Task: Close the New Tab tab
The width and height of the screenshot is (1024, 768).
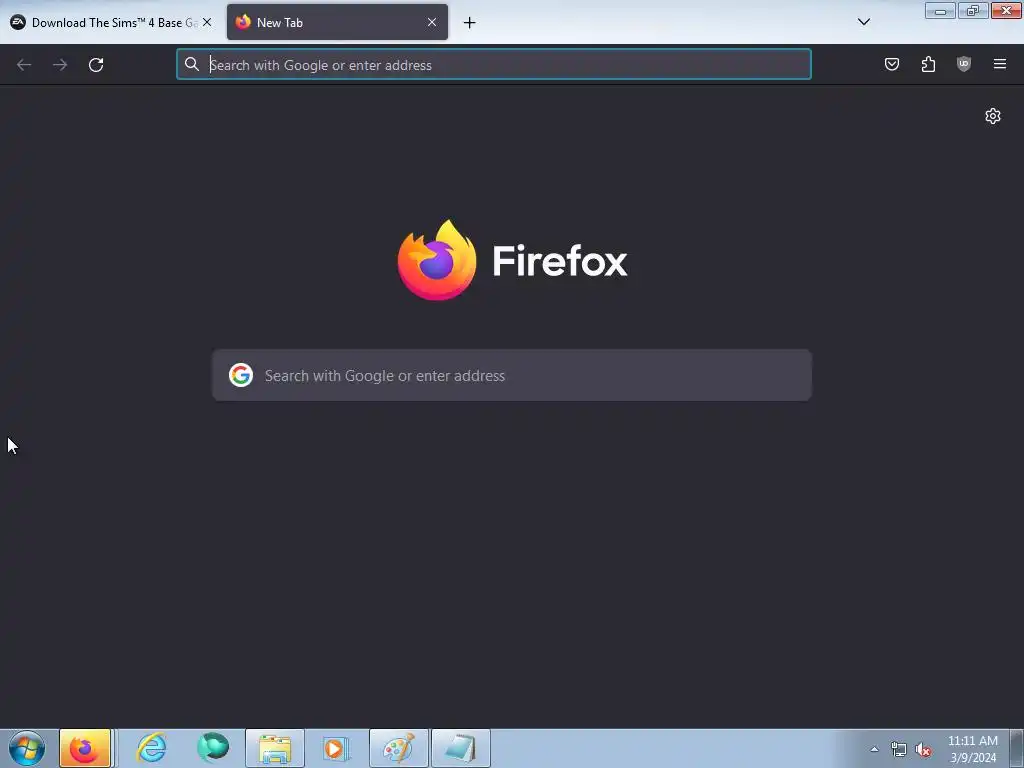Action: click(x=432, y=22)
